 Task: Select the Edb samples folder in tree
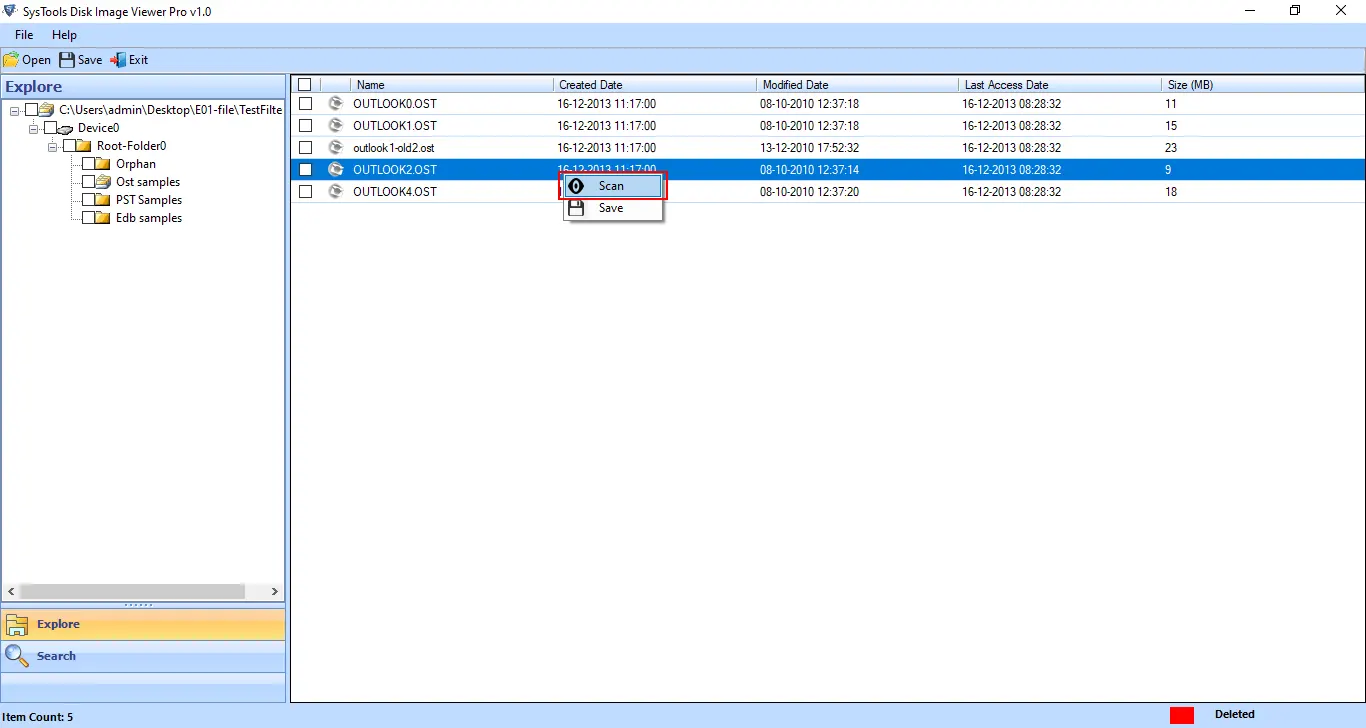click(x=149, y=218)
